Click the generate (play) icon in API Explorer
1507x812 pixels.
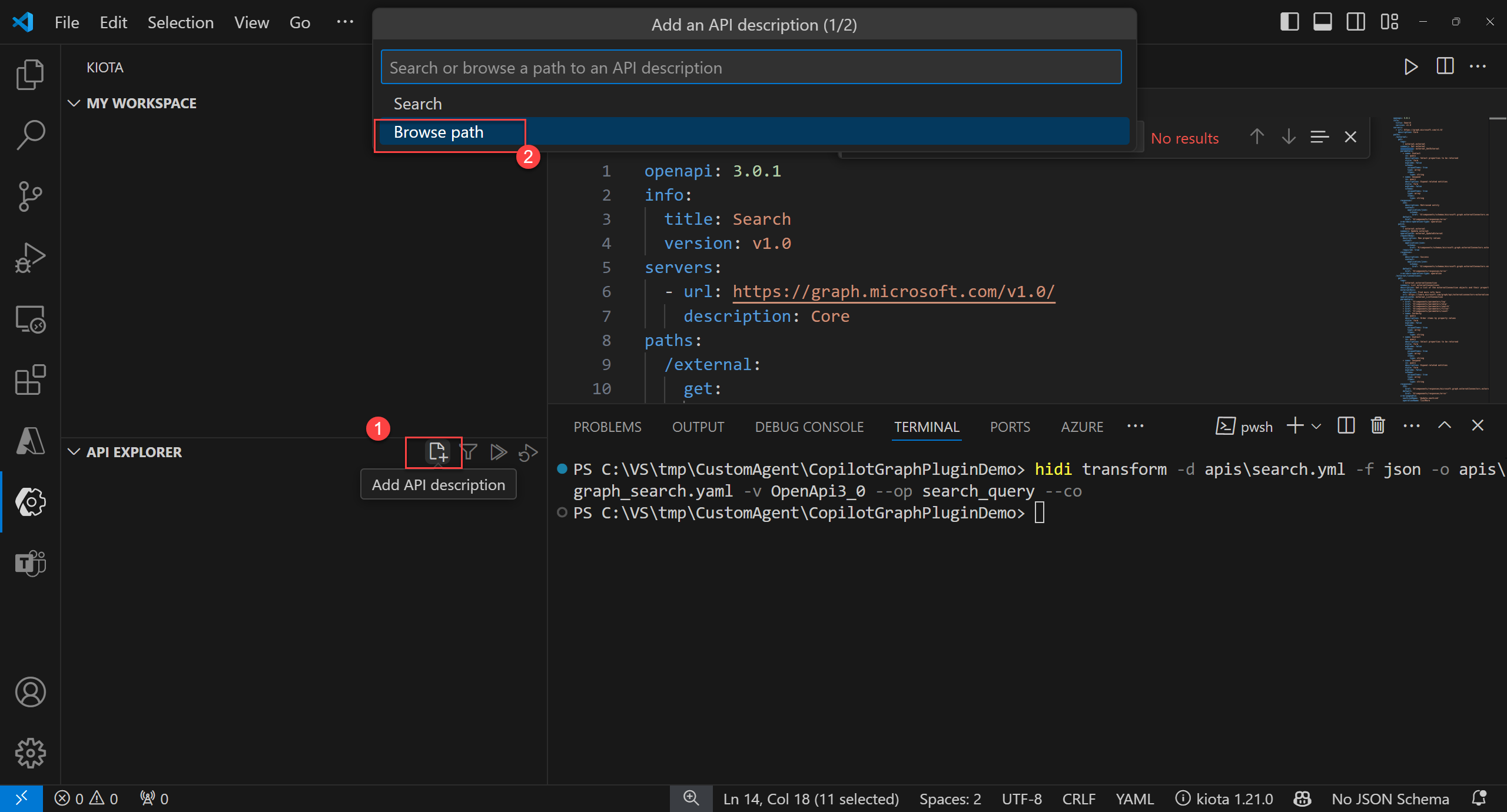pyautogui.click(x=499, y=452)
